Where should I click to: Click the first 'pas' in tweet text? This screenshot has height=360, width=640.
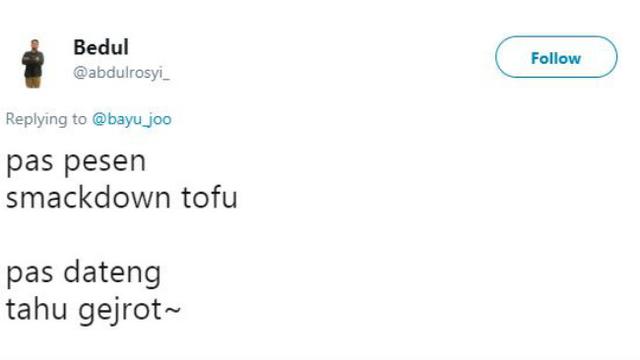tap(29, 162)
